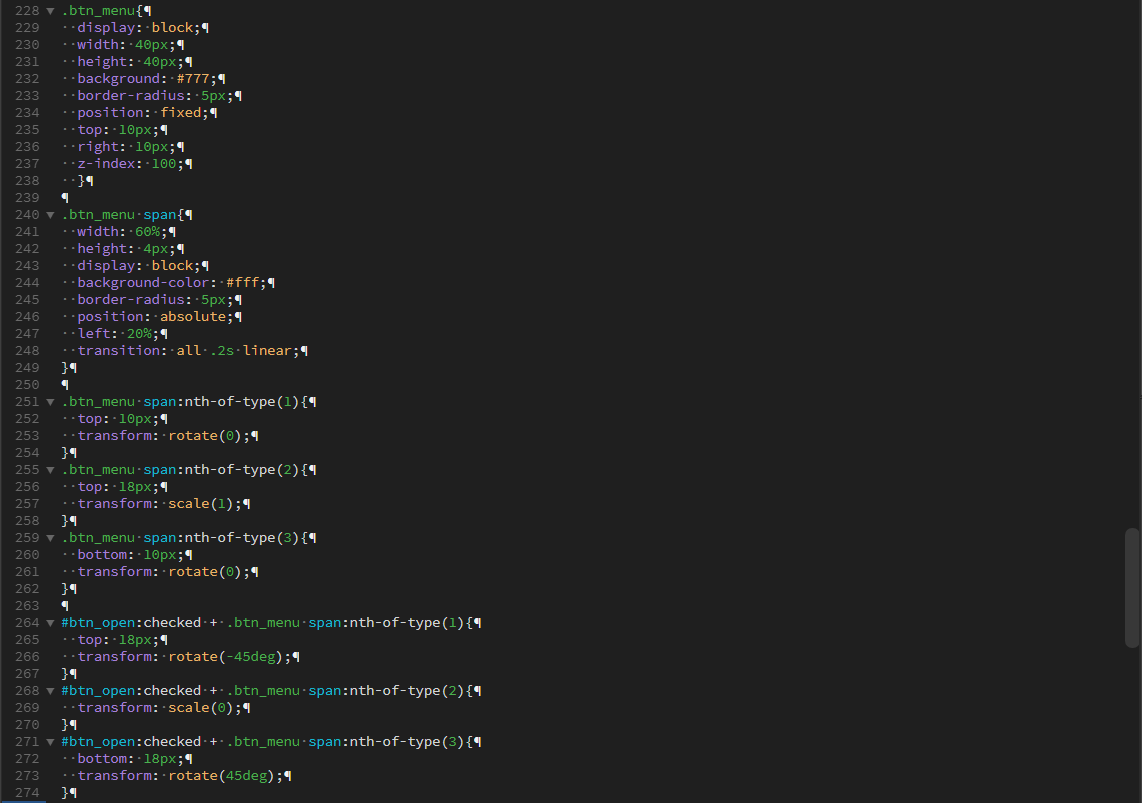
Task: Fold the code block starting at line 271
Action: pyautogui.click(x=50, y=742)
